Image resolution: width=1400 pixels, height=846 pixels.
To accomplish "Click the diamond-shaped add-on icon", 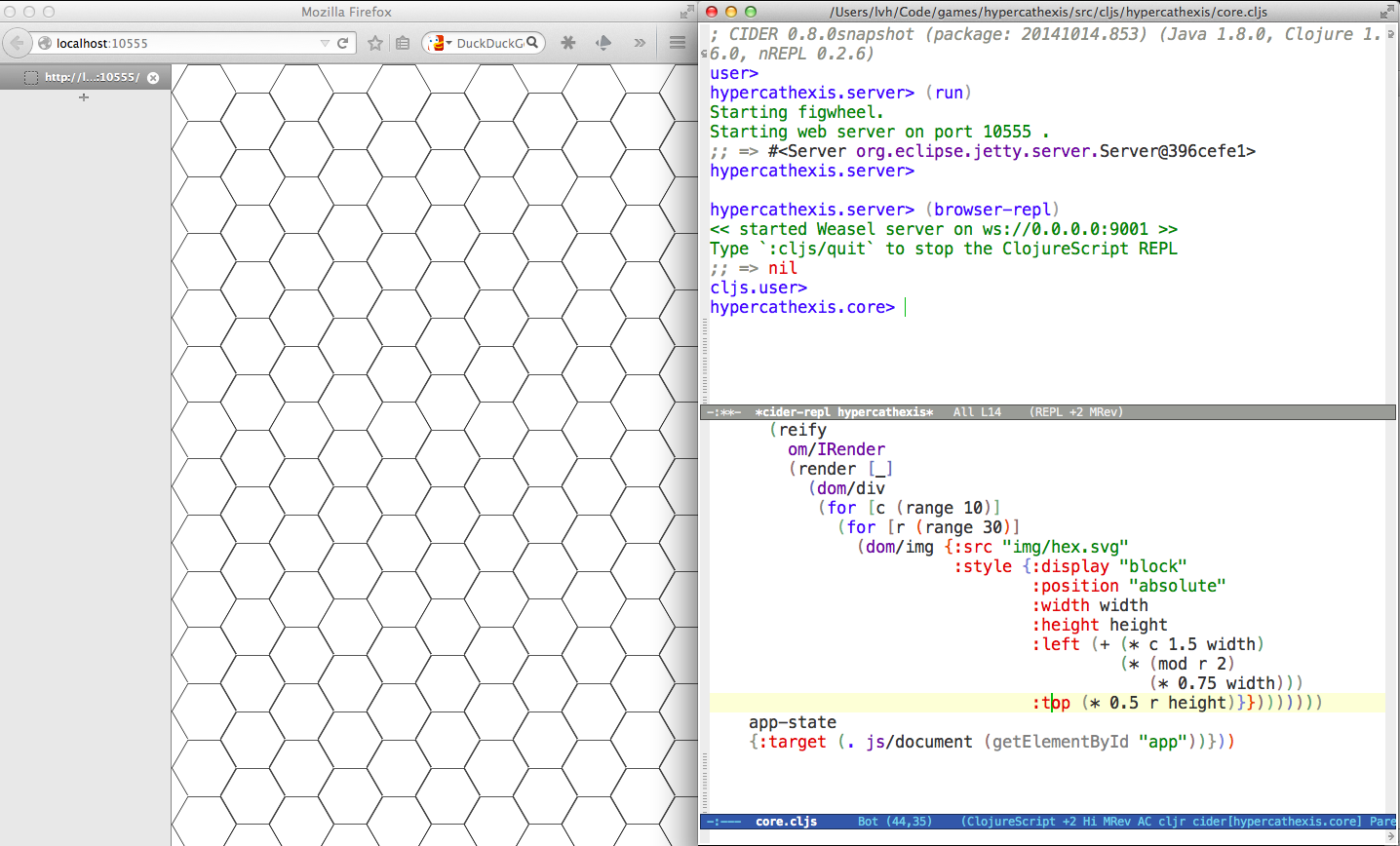I will (x=603, y=43).
